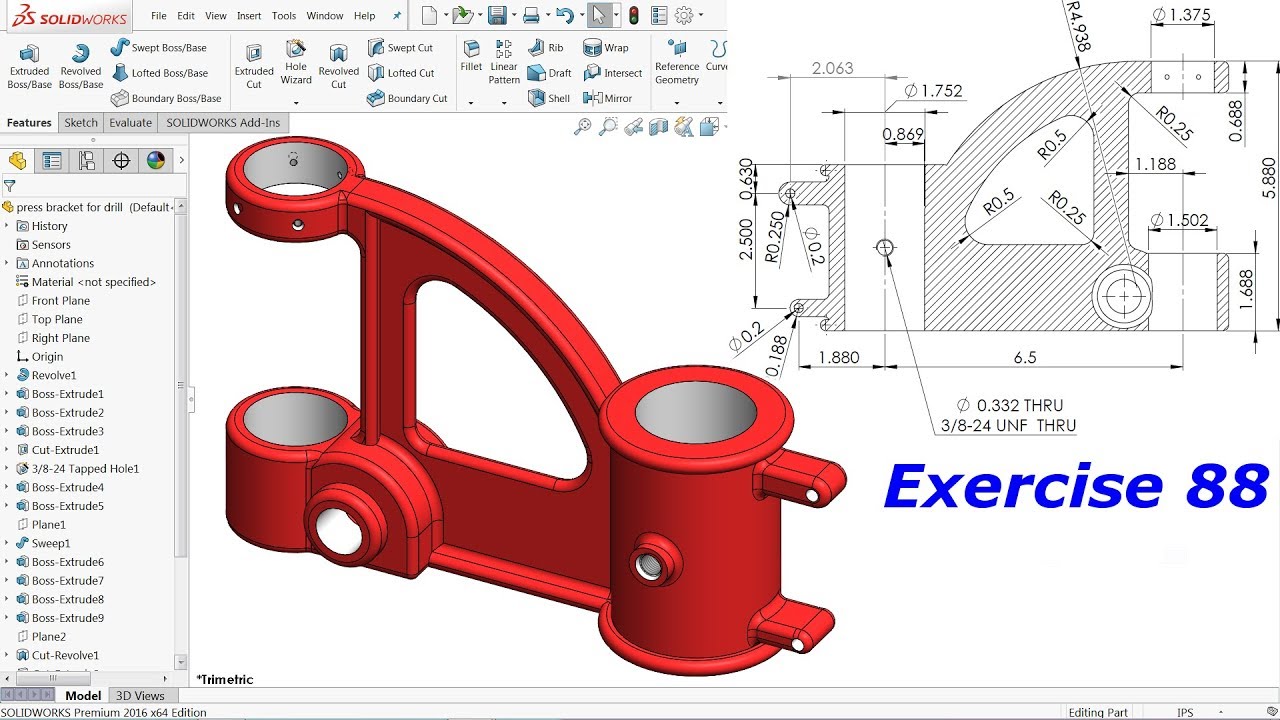Select the Wrap feature tool
Viewport: 1280px width, 720px height.
tap(605, 47)
